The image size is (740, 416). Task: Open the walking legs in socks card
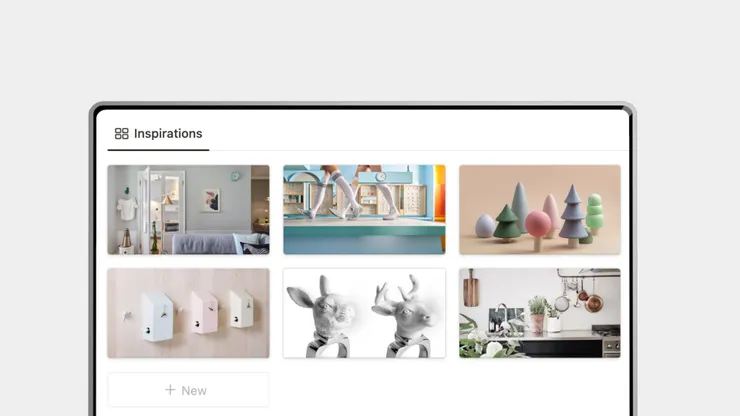pyautogui.click(x=364, y=210)
